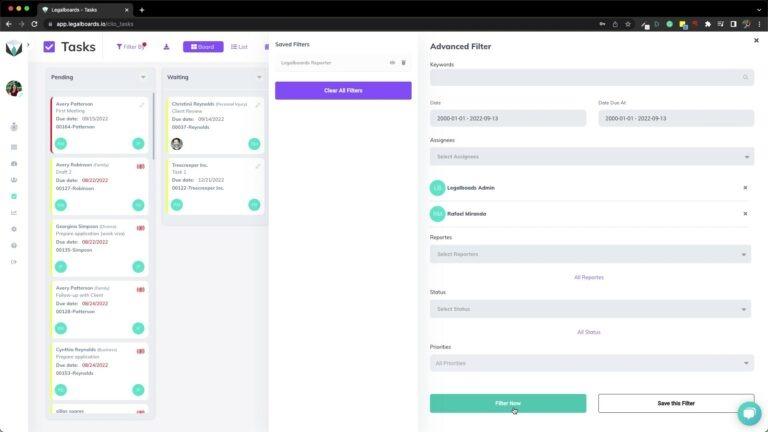Remove Rafael Miranda from assignees
This screenshot has height=432, width=768.
(745, 214)
